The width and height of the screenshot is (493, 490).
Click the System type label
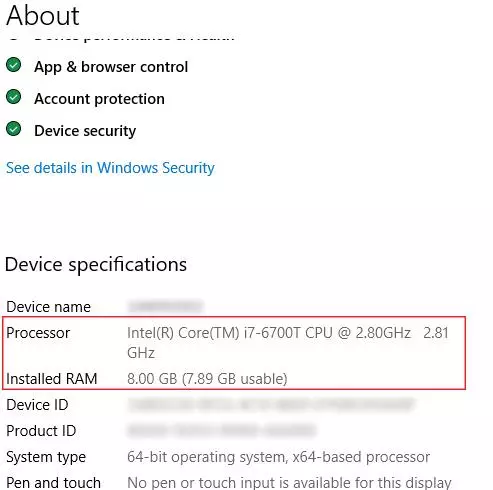[46, 457]
